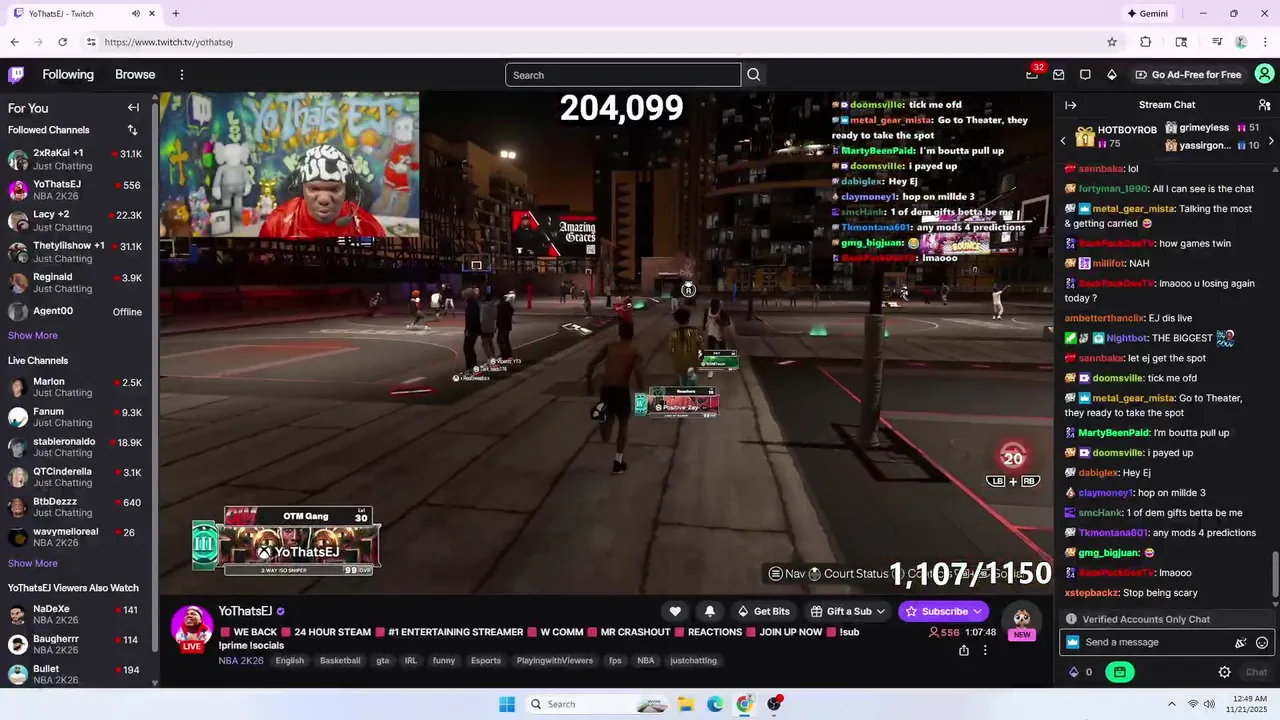Select the English tag
This screenshot has height=720, width=1280.
coord(290,661)
